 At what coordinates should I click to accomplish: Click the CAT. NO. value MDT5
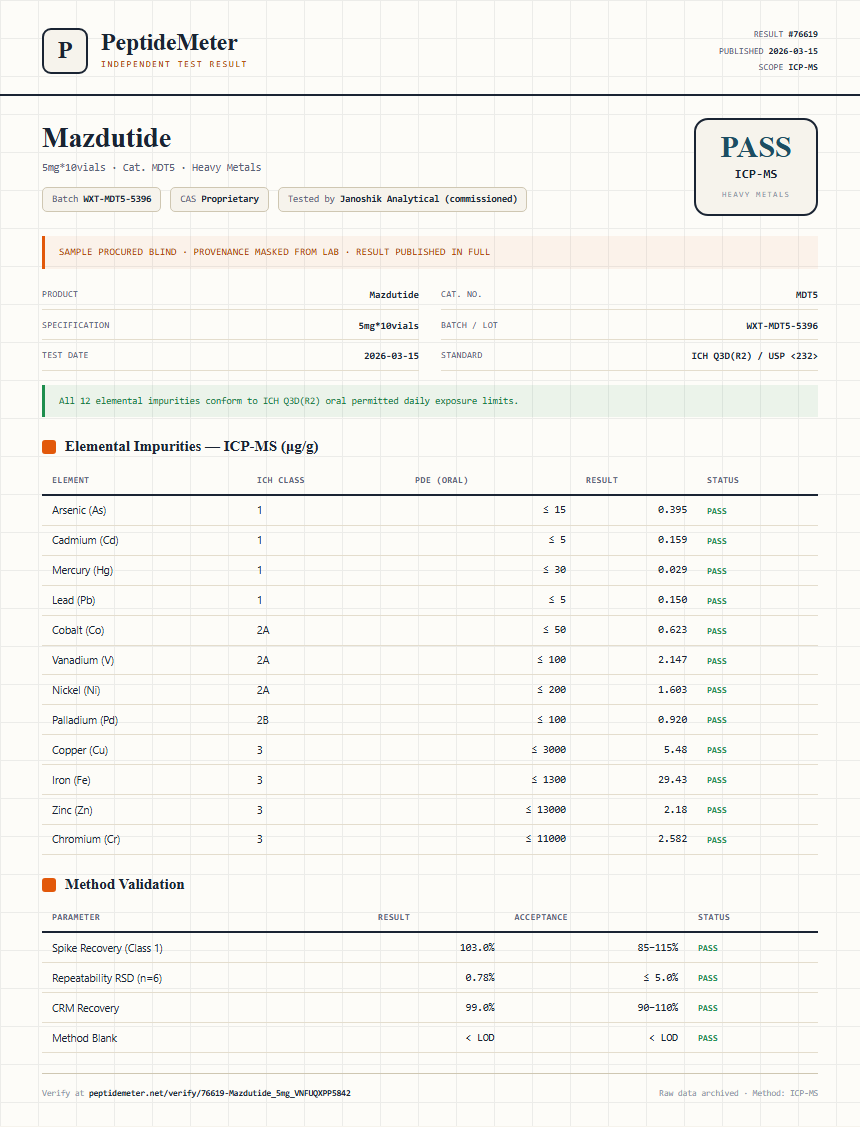coord(807,295)
